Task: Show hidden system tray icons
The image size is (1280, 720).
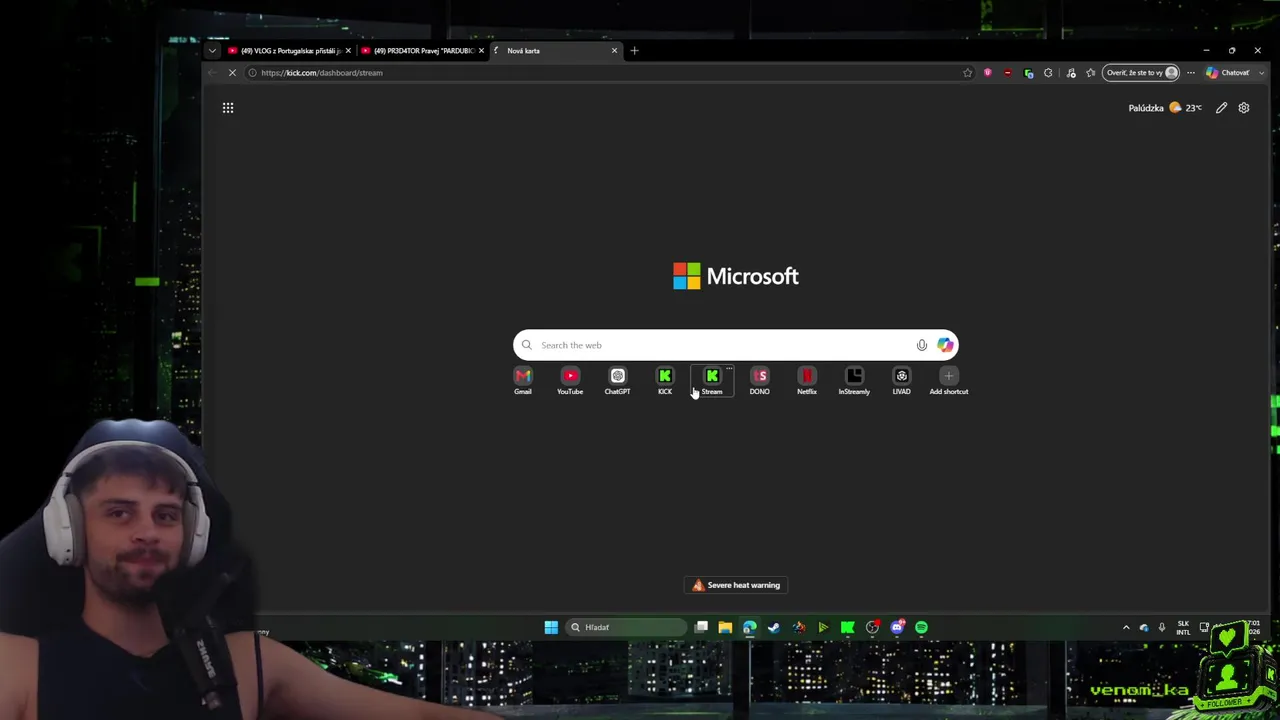Action: point(1126,627)
